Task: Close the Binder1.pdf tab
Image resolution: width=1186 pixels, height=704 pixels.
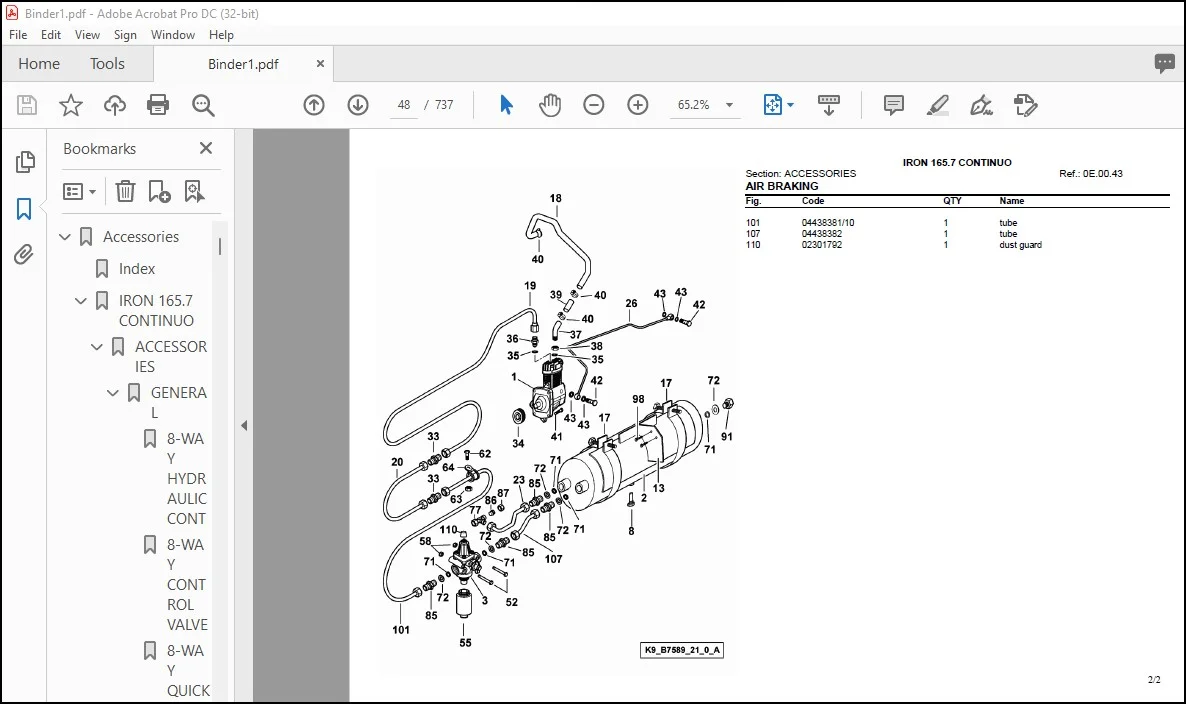Action: coord(320,64)
